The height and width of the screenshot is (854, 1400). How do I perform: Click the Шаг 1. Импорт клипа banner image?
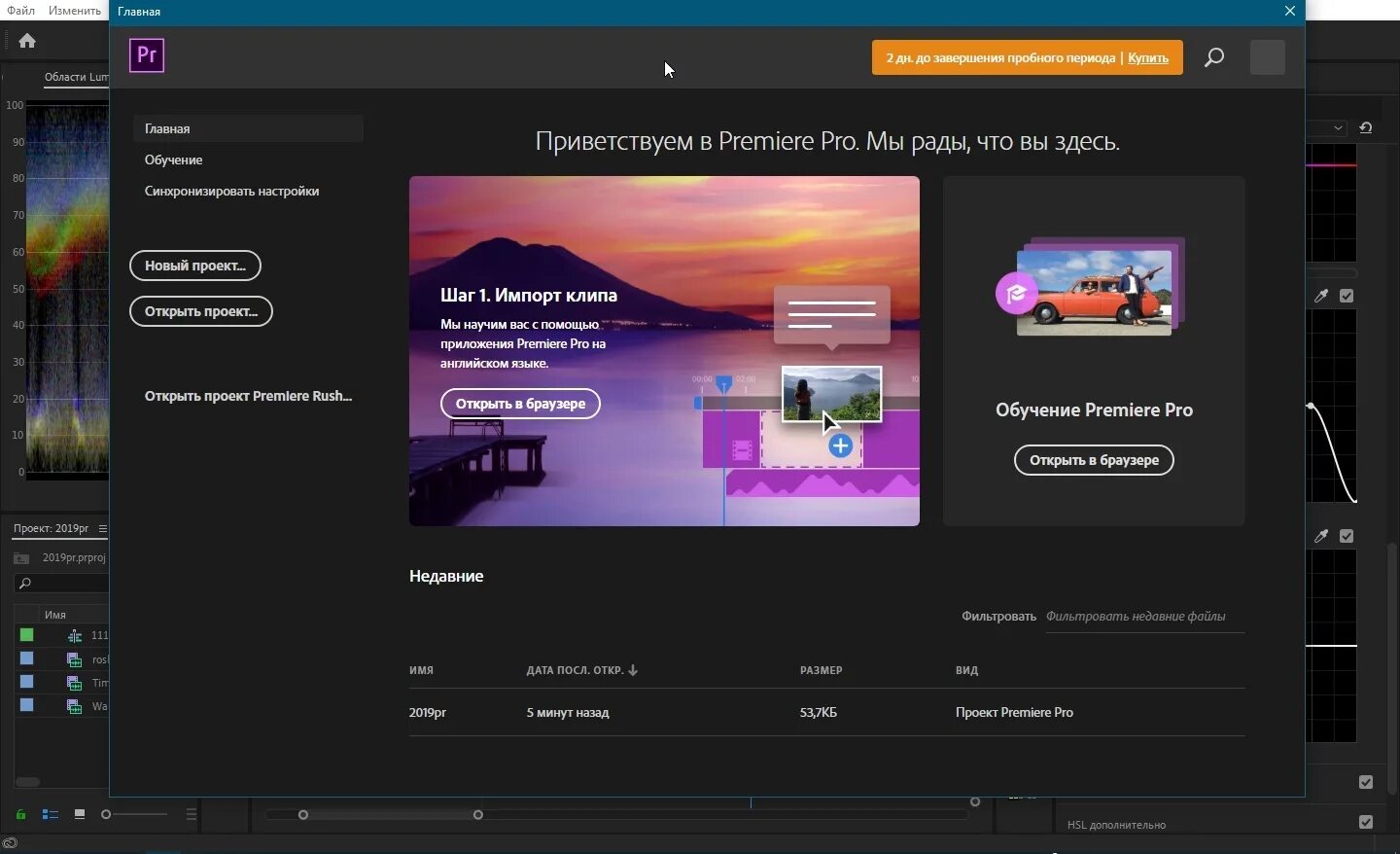pyautogui.click(x=664, y=351)
